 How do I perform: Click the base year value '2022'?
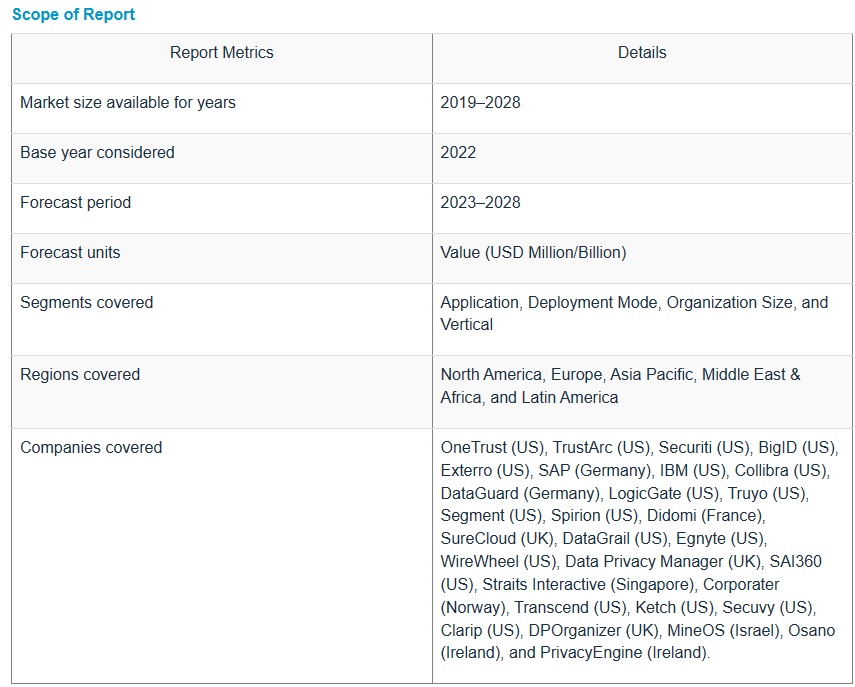[x=458, y=153]
